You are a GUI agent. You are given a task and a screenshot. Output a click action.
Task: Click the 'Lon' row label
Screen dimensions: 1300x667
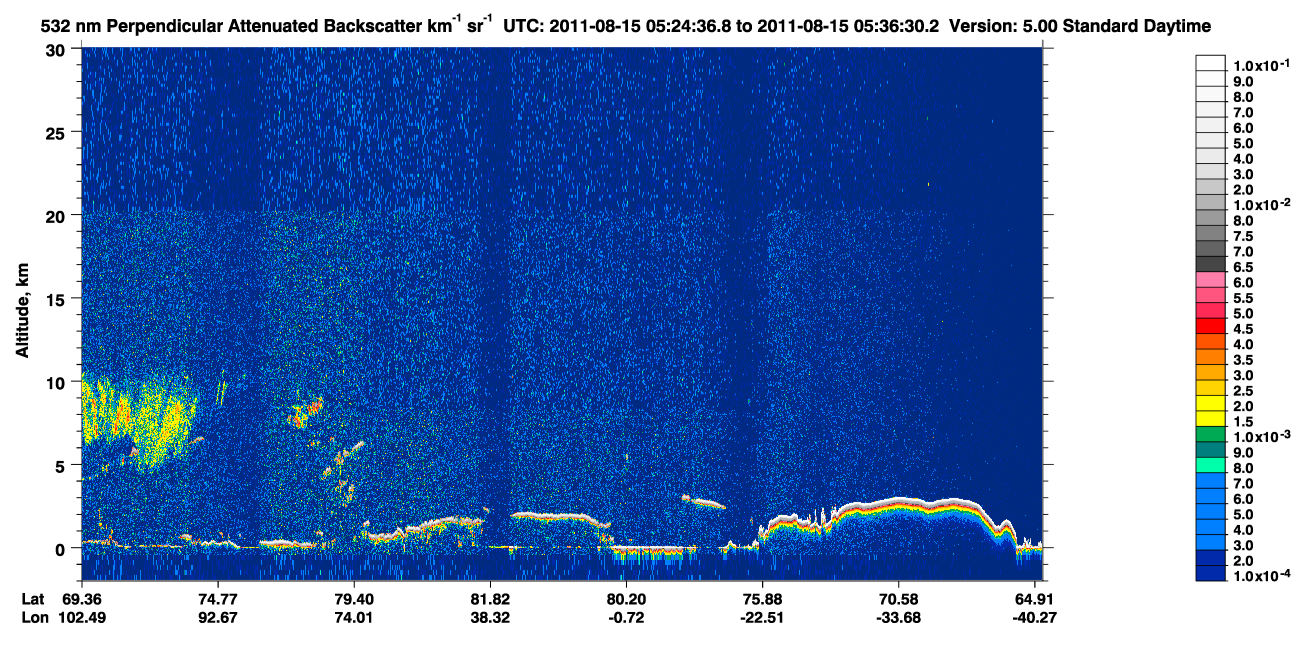(34, 617)
